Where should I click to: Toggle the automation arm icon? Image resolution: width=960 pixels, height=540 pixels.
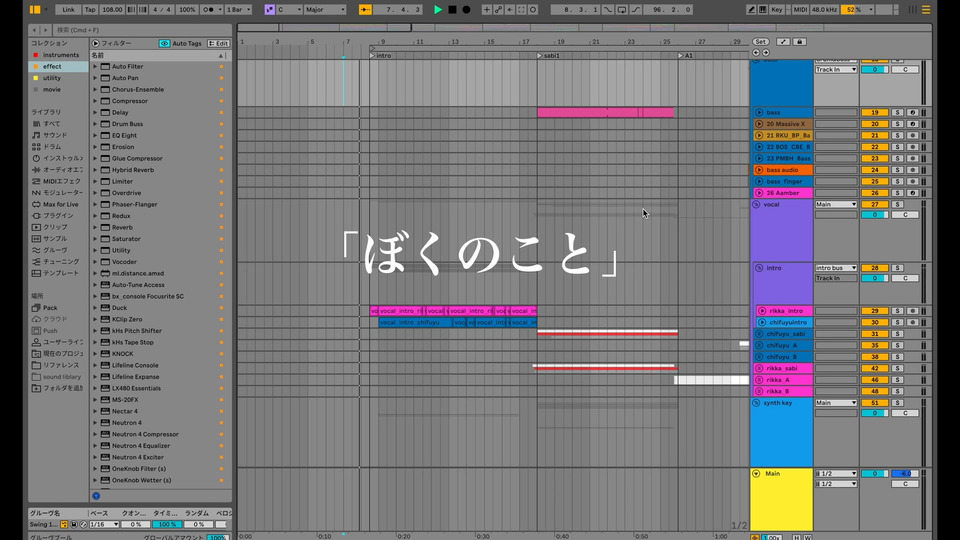(498, 9)
